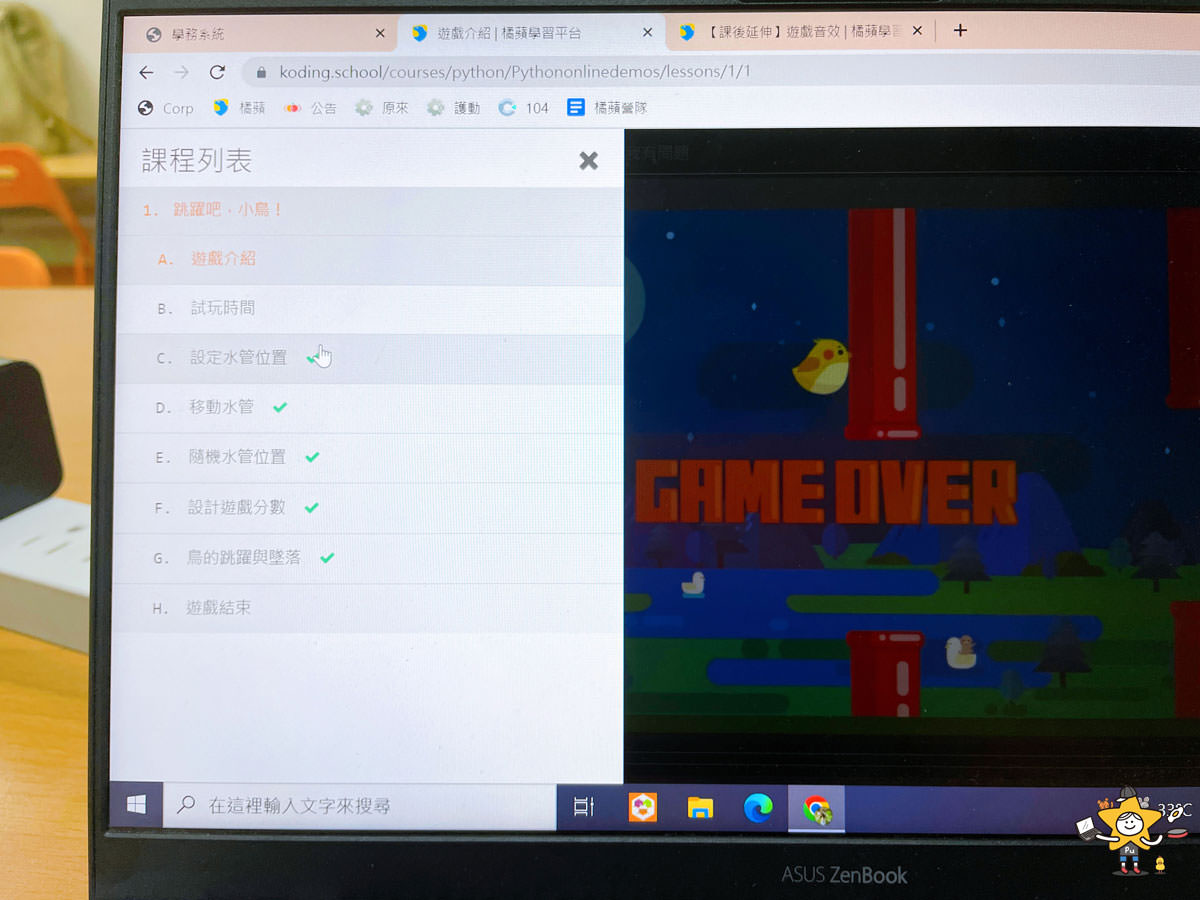Open lesson C. 設定水管位置
This screenshot has height=900, width=1200.
point(368,358)
